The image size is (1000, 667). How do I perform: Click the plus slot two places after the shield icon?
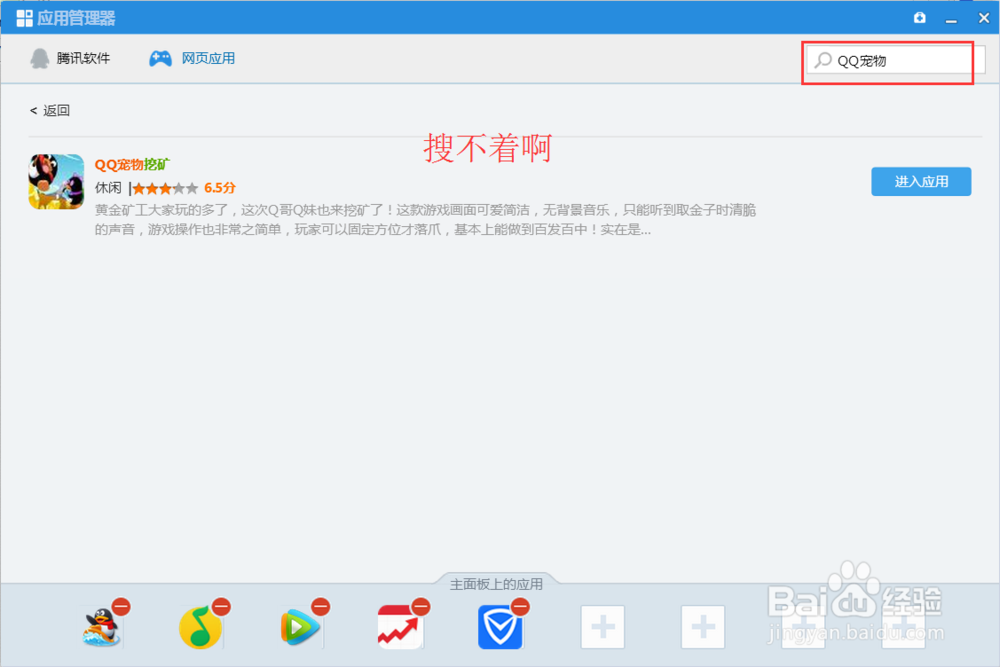(x=703, y=627)
